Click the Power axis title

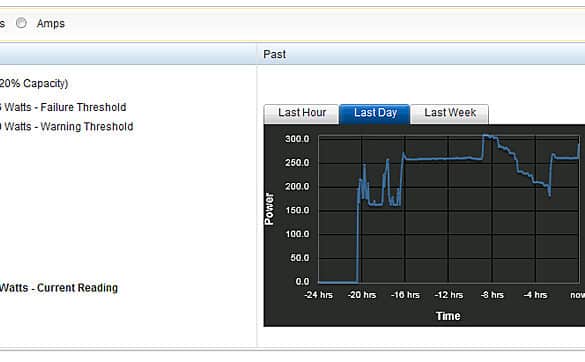pyautogui.click(x=269, y=209)
